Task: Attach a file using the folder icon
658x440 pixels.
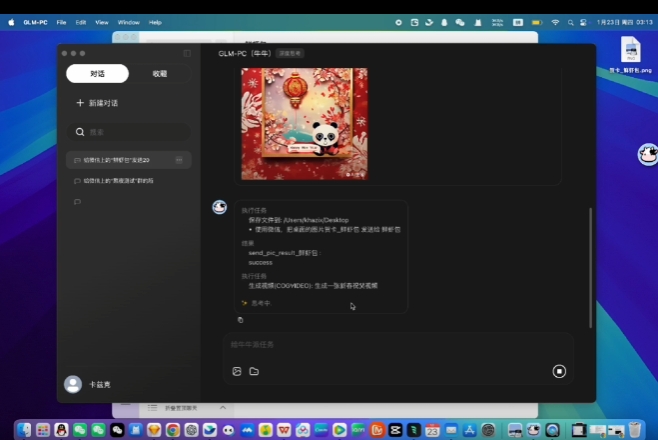Action: pos(254,371)
